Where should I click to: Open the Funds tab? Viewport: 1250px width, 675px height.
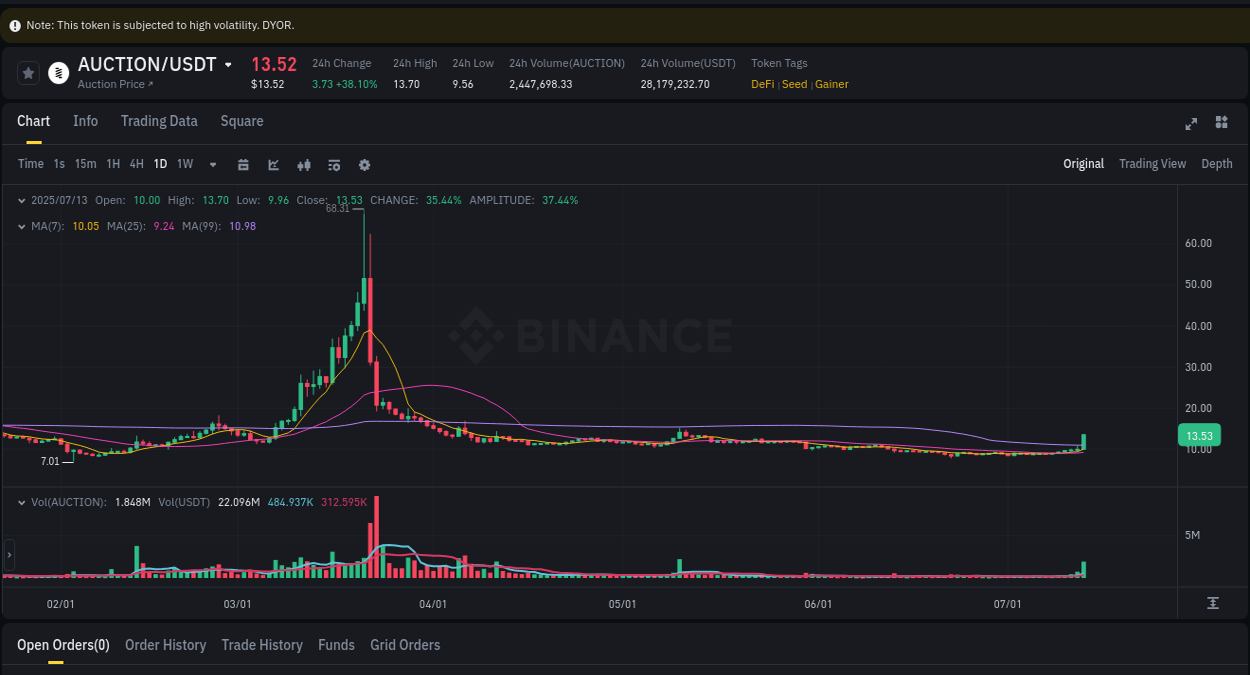[336, 645]
